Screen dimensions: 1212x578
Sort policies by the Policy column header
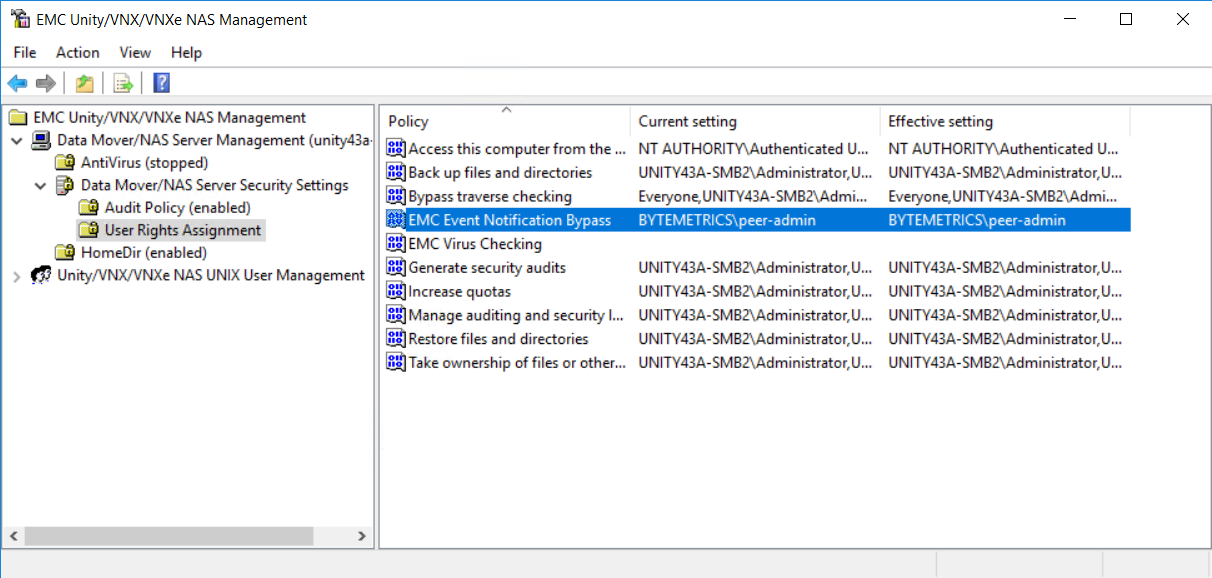(x=505, y=120)
